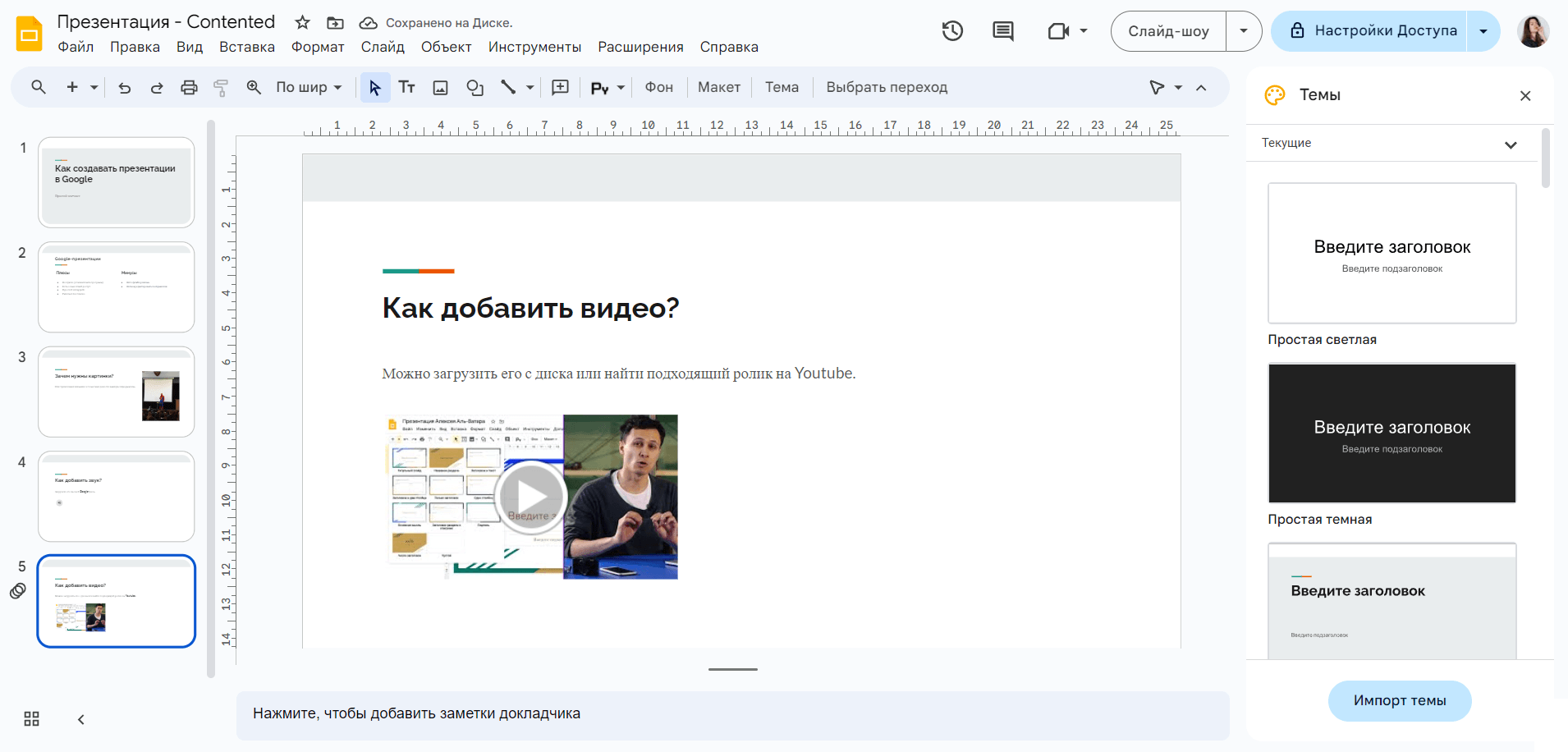Select slide 3 thumbnail with picture
The height and width of the screenshot is (752, 1568).
pyautogui.click(x=117, y=392)
